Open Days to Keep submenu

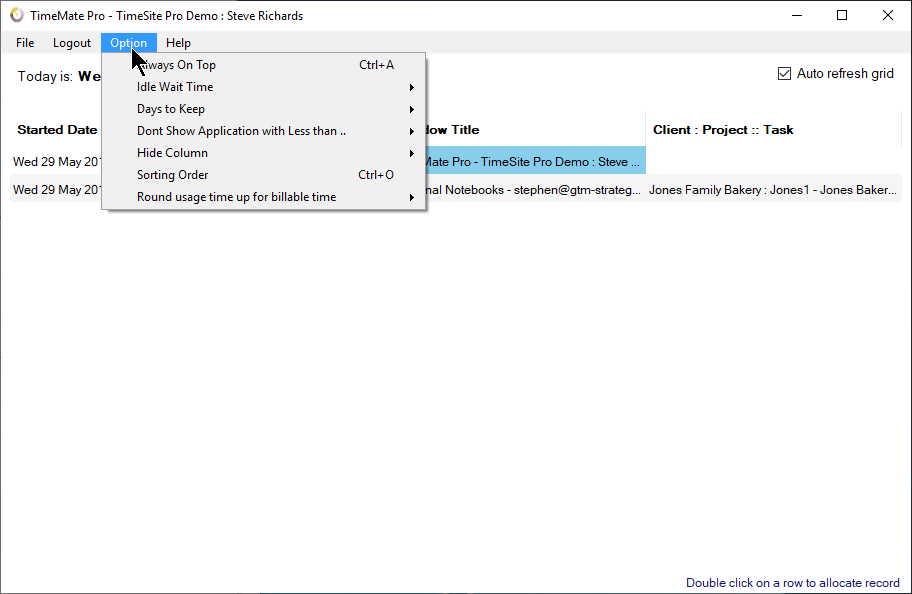[x=263, y=109]
